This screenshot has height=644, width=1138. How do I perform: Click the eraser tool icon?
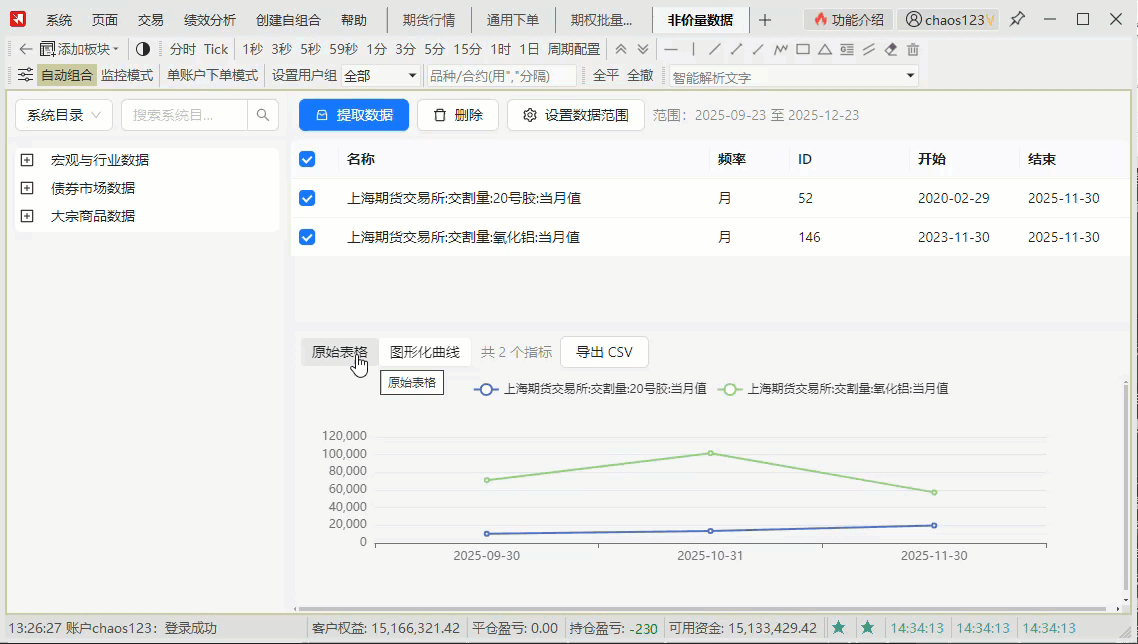click(x=891, y=49)
